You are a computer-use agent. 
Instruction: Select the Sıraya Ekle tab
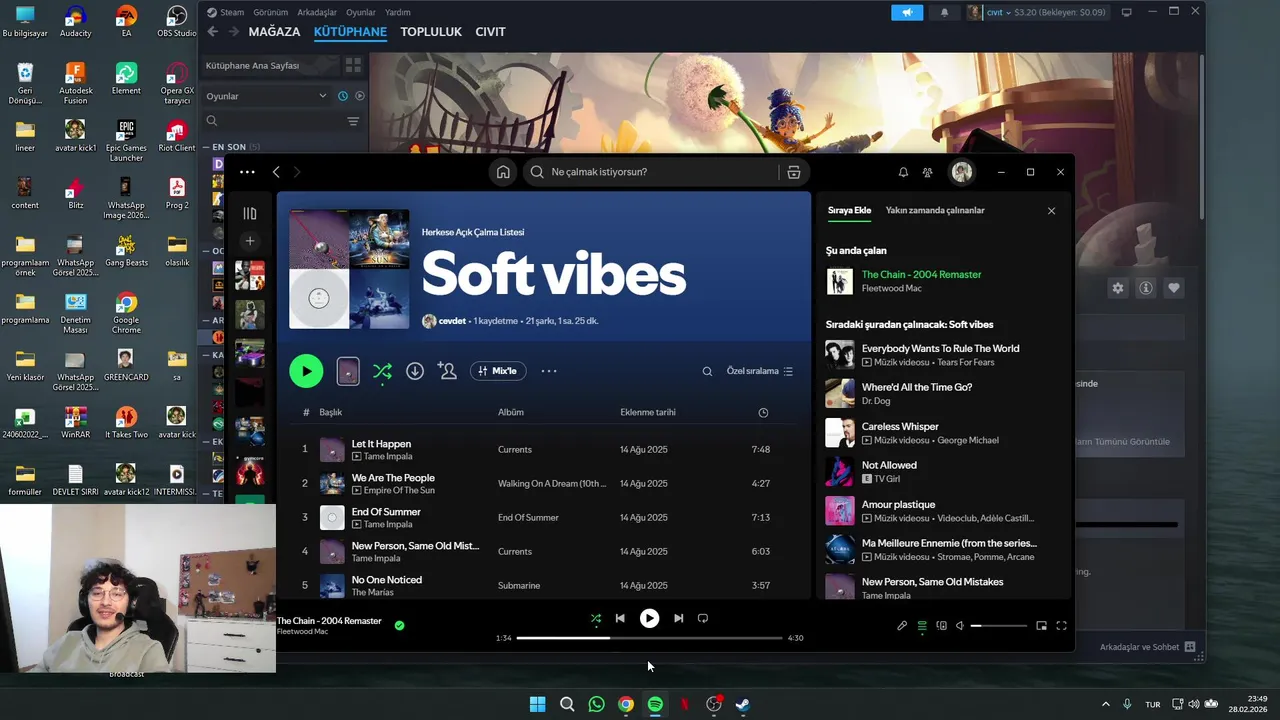849,210
